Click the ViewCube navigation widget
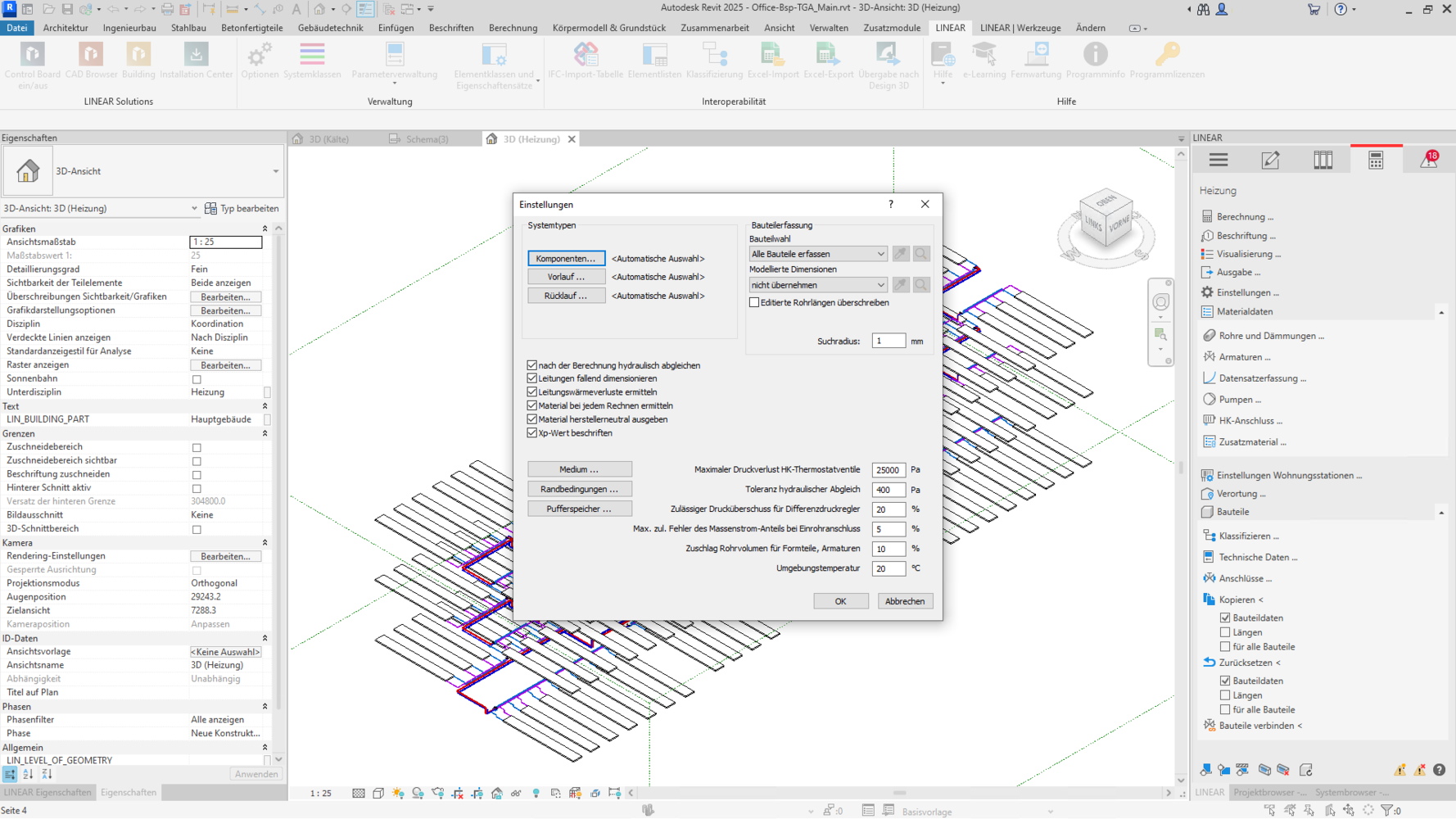Viewport: 1456px width, 819px height. click(1106, 219)
